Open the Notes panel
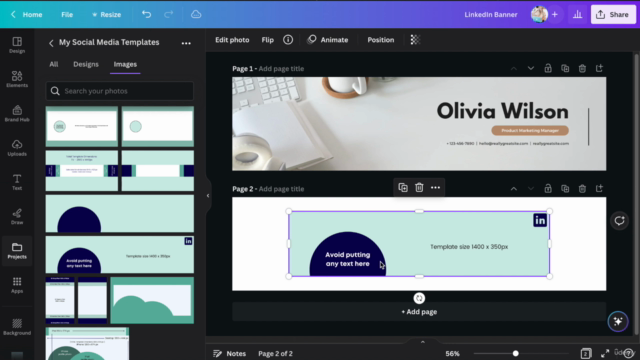This screenshot has height=360, width=640. 229,353
